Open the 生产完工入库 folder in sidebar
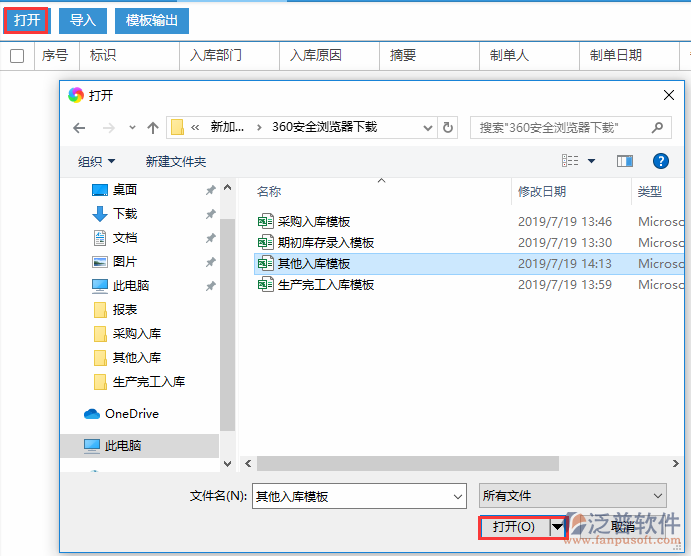Viewport: 691px width, 556px height. [149, 382]
